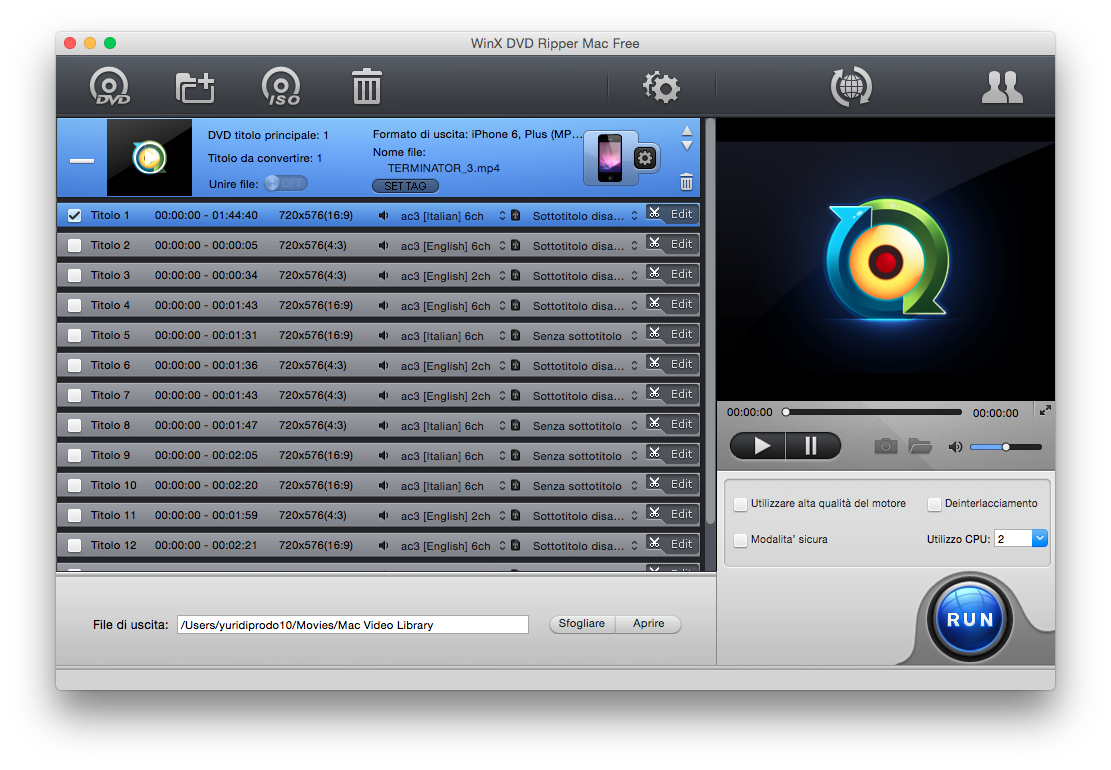Open Titolo 11 audio track selector

pyautogui.click(x=502, y=515)
